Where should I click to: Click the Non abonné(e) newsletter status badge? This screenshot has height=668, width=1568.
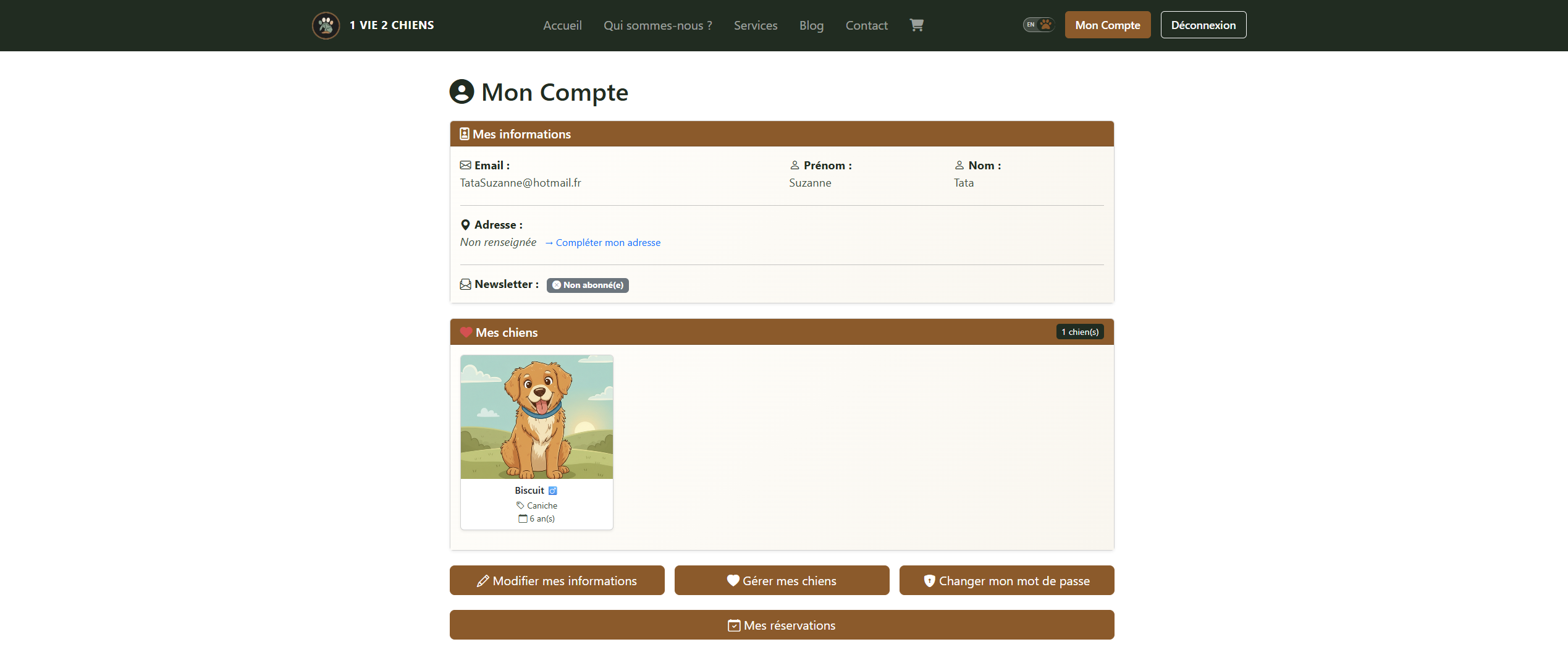(x=587, y=285)
